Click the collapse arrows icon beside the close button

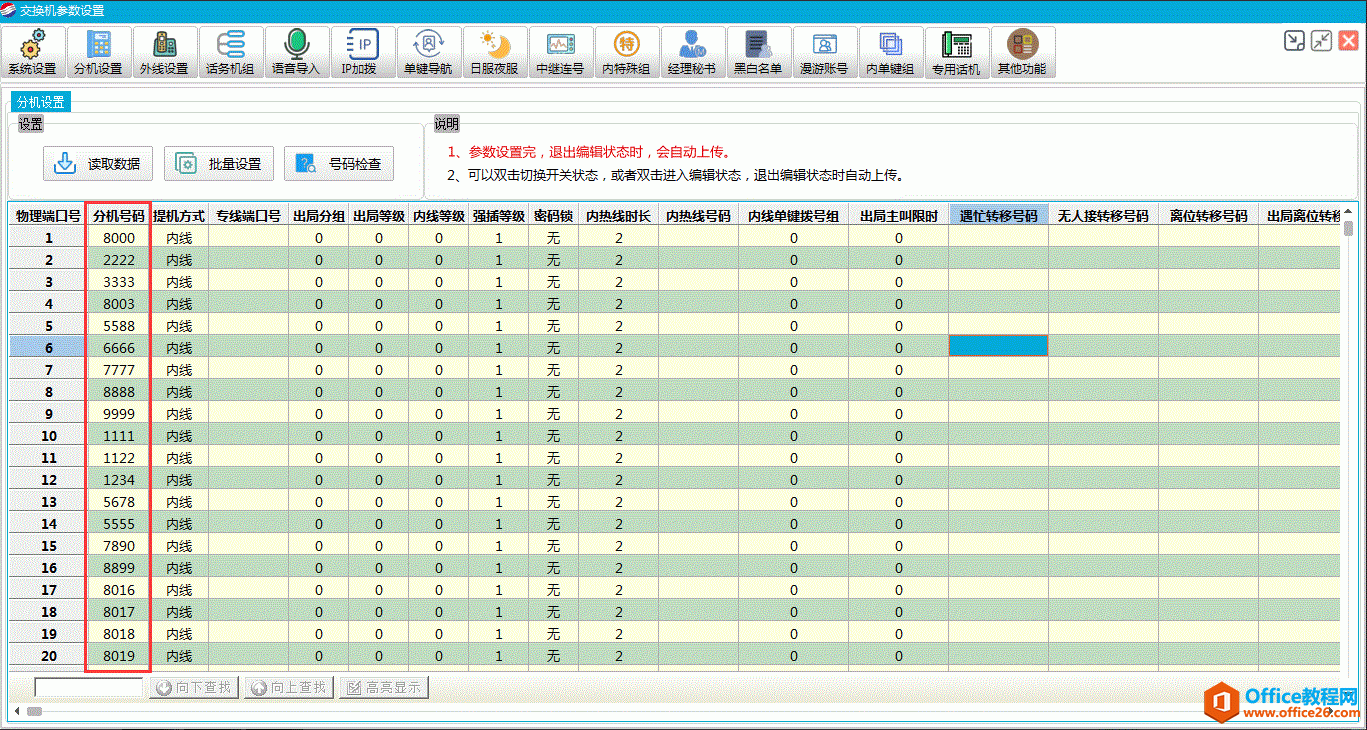pos(1321,41)
